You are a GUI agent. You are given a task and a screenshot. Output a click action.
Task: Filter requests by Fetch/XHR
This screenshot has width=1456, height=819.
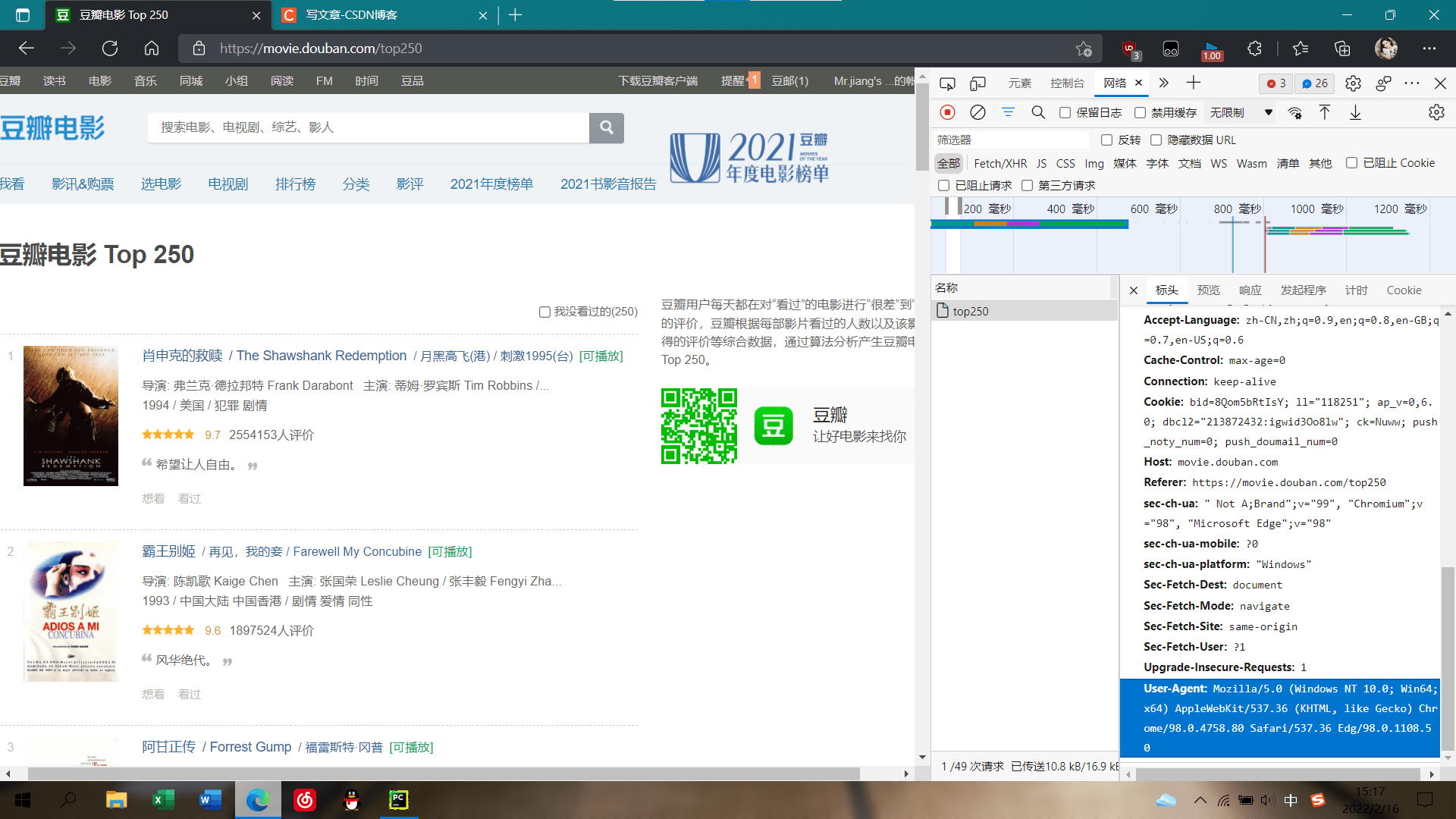tap(1000, 163)
